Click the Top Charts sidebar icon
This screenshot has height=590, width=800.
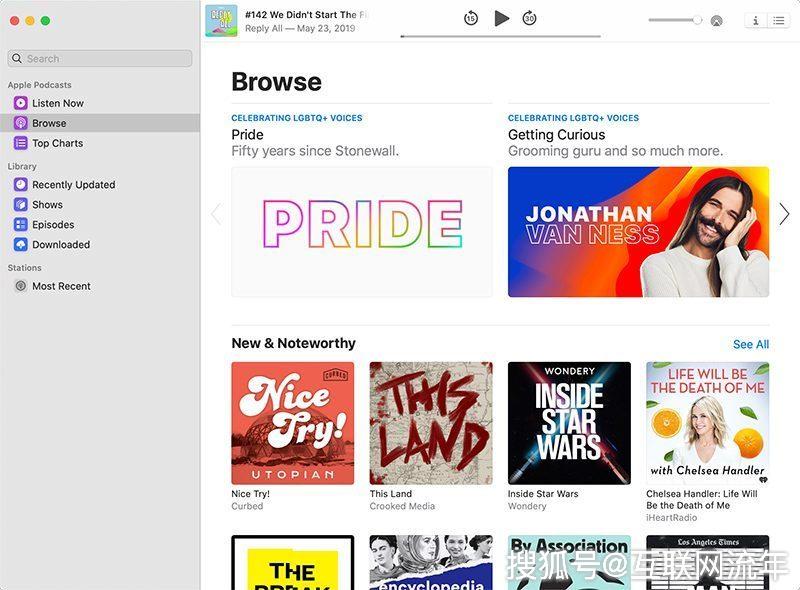tap(20, 143)
